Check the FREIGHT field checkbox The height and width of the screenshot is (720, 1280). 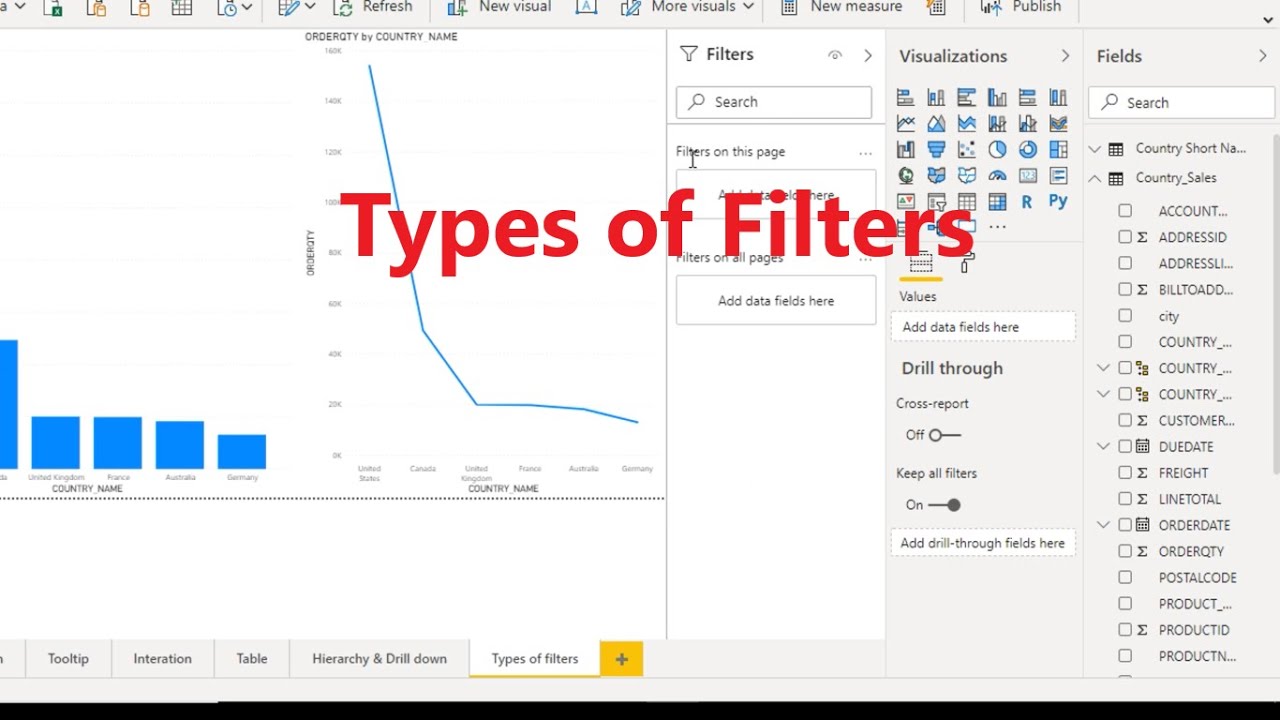pyautogui.click(x=1125, y=472)
